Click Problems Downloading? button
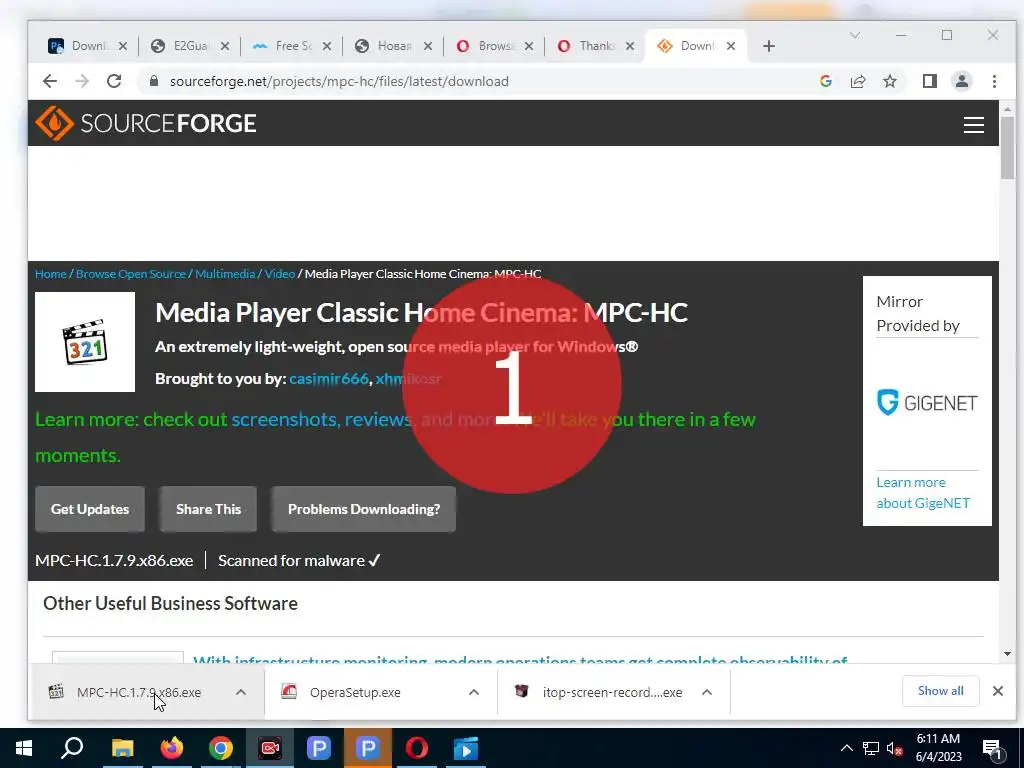 pos(364,509)
